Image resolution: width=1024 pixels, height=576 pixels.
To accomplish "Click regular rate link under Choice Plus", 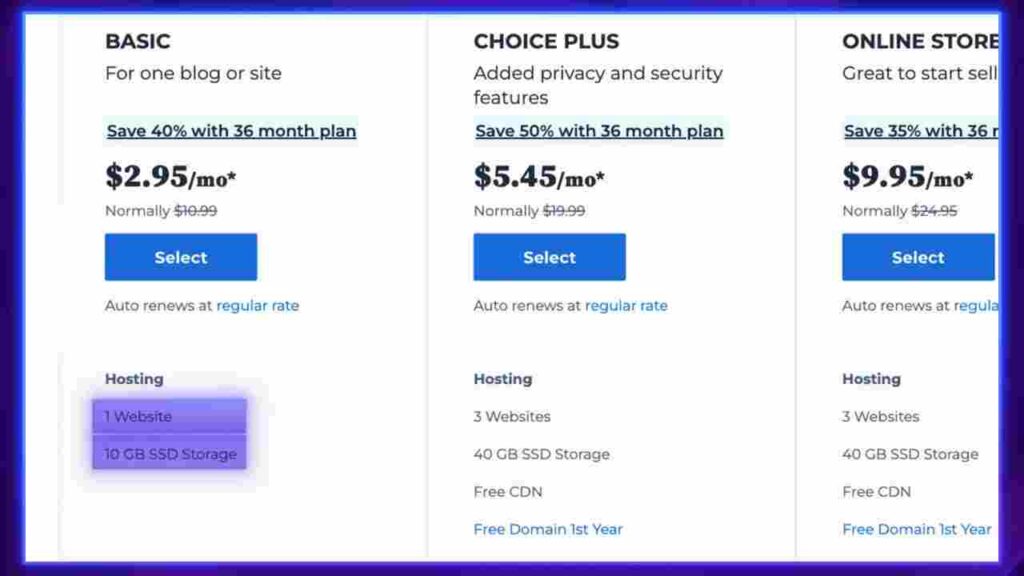I will [x=626, y=306].
